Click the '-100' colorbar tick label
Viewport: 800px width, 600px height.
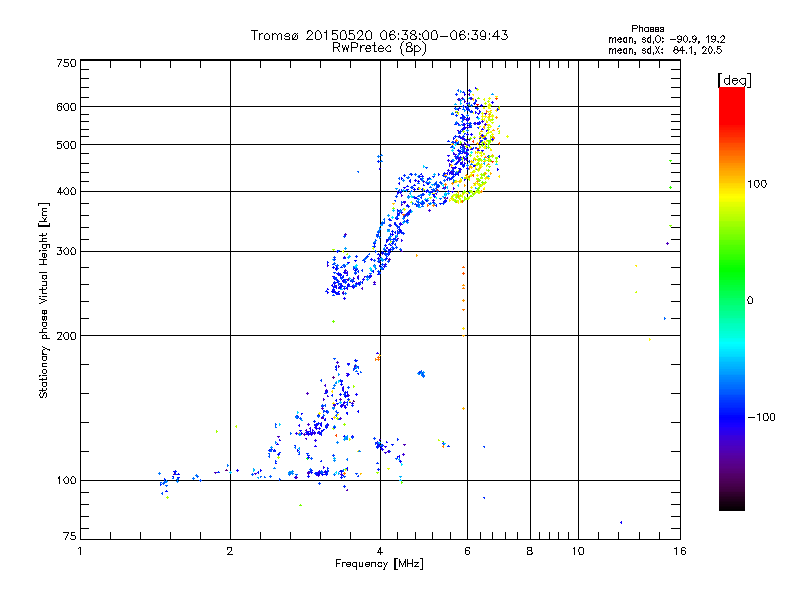pos(762,417)
